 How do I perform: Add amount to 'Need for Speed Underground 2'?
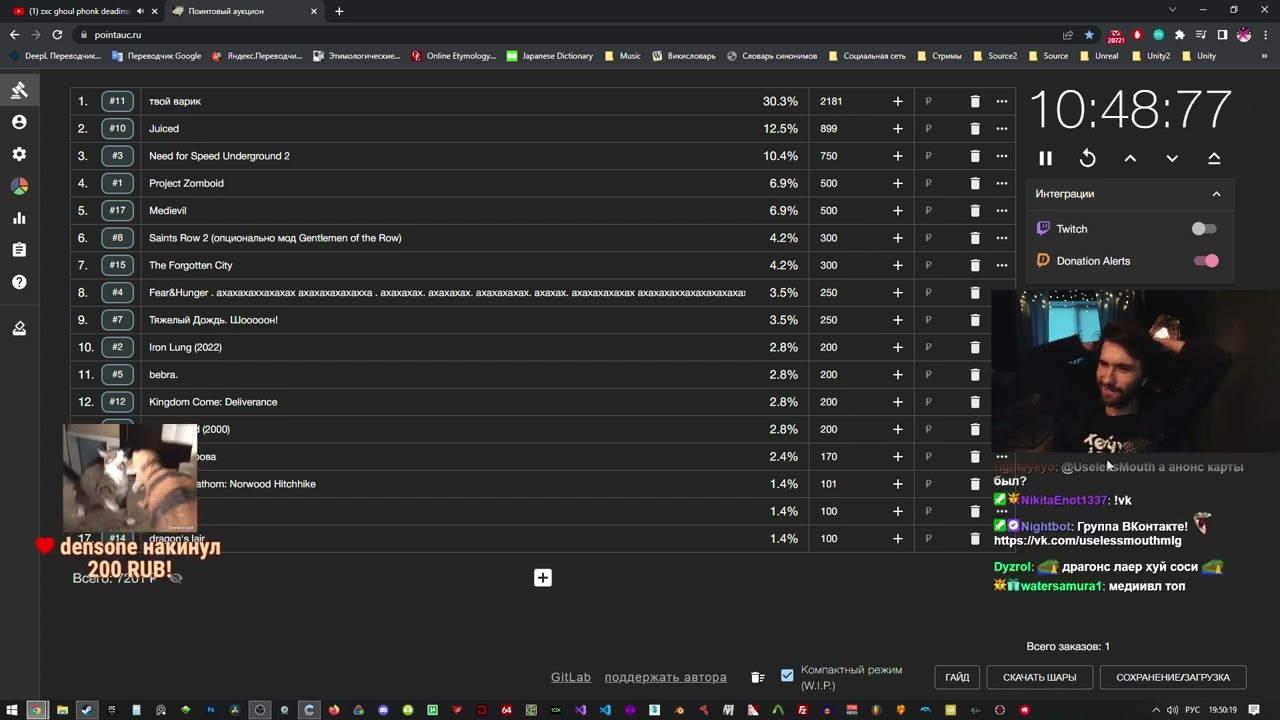(898, 156)
